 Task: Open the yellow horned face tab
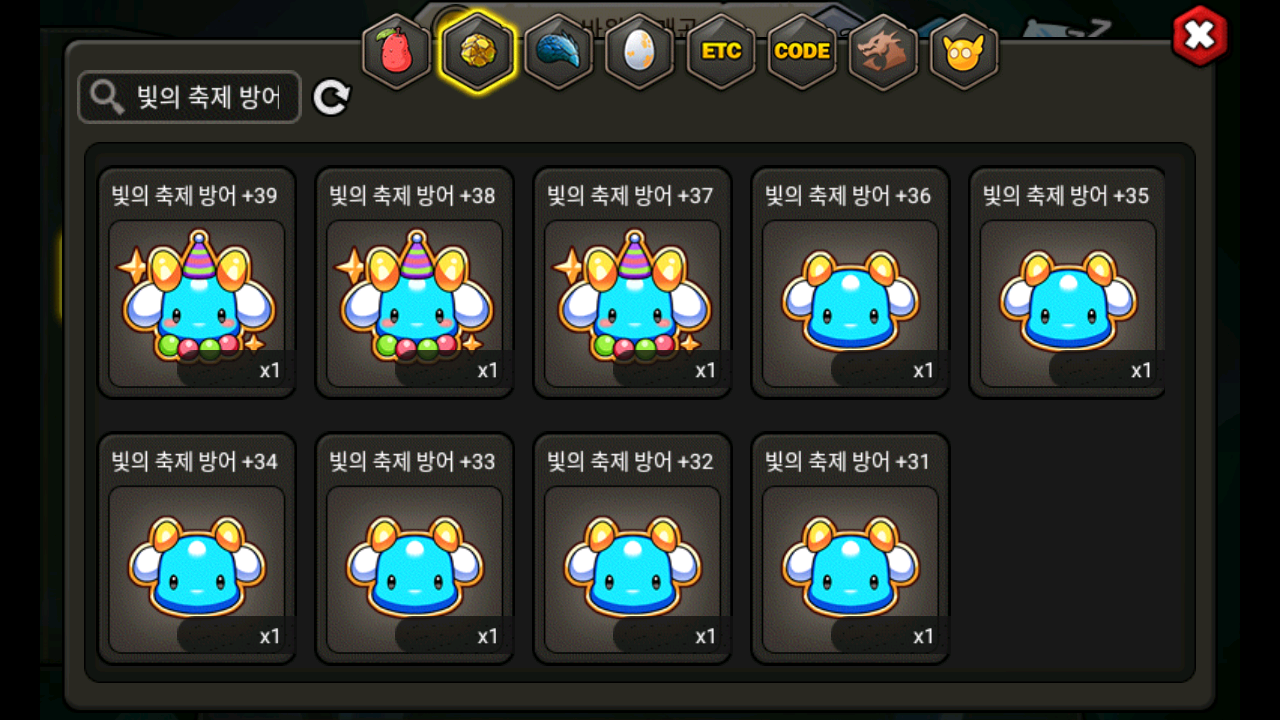tap(964, 52)
